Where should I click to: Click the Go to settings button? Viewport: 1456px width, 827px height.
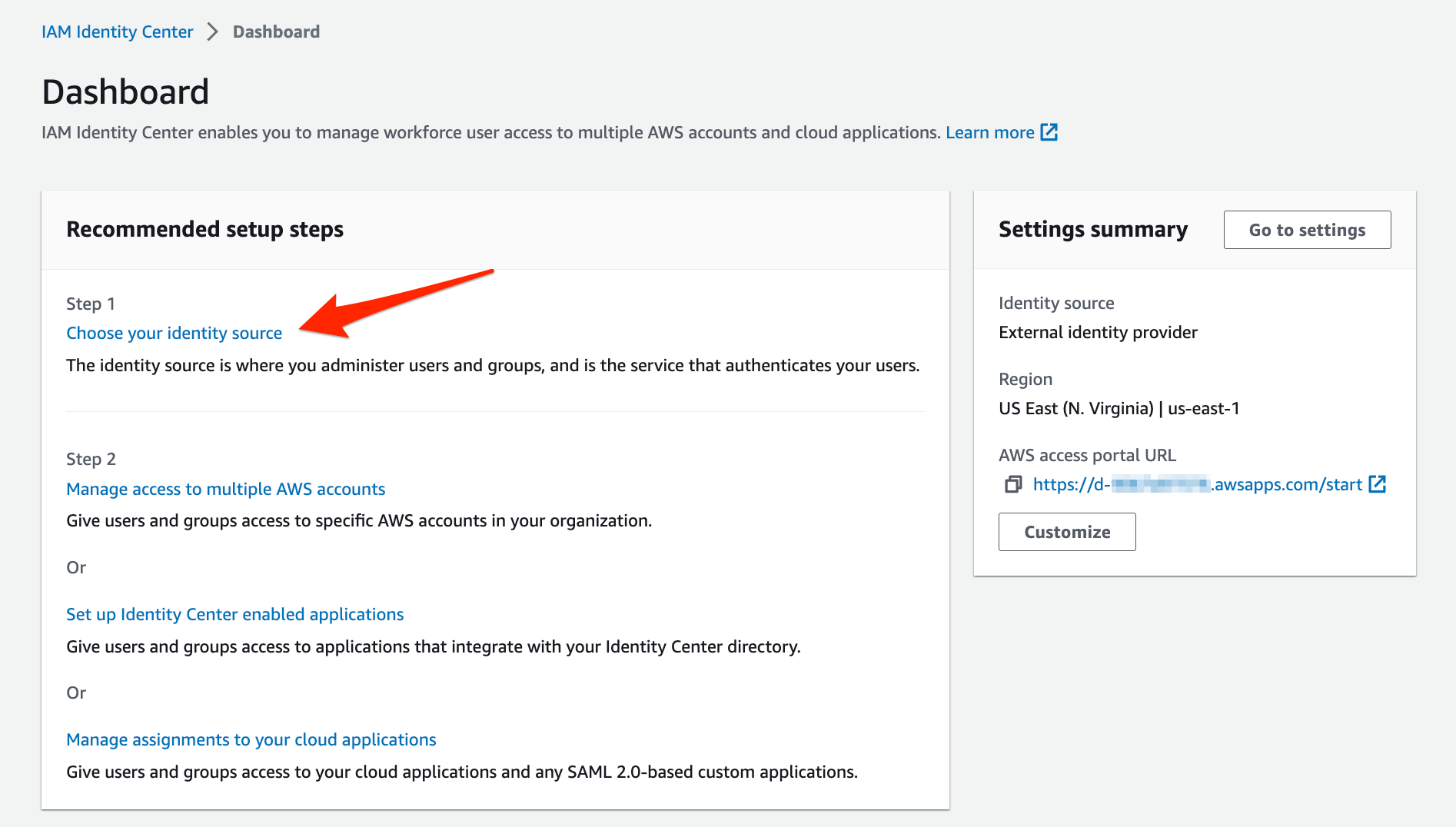pos(1307,230)
